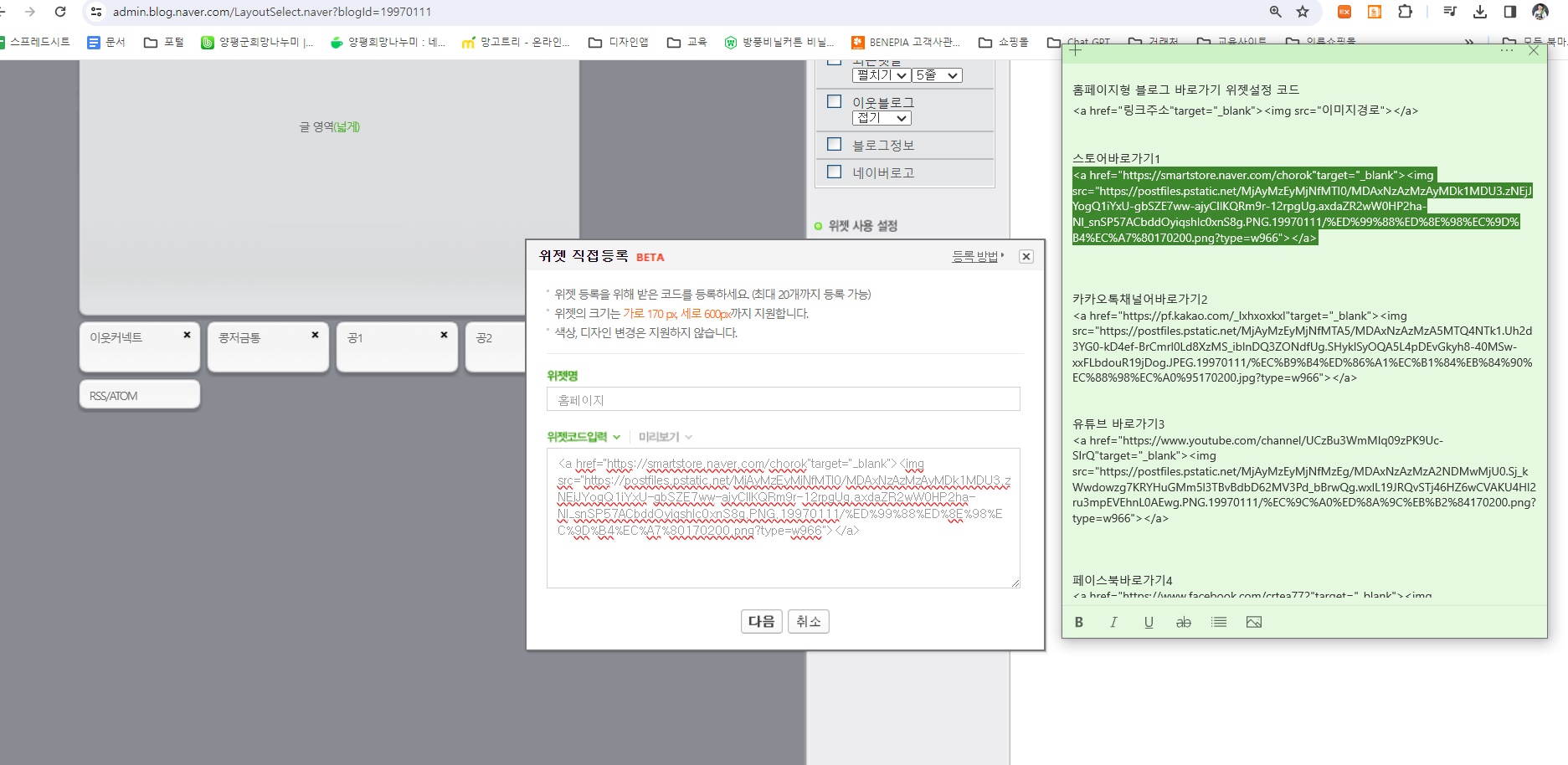Enable the 이웃블로그 checkbox

coord(834,101)
